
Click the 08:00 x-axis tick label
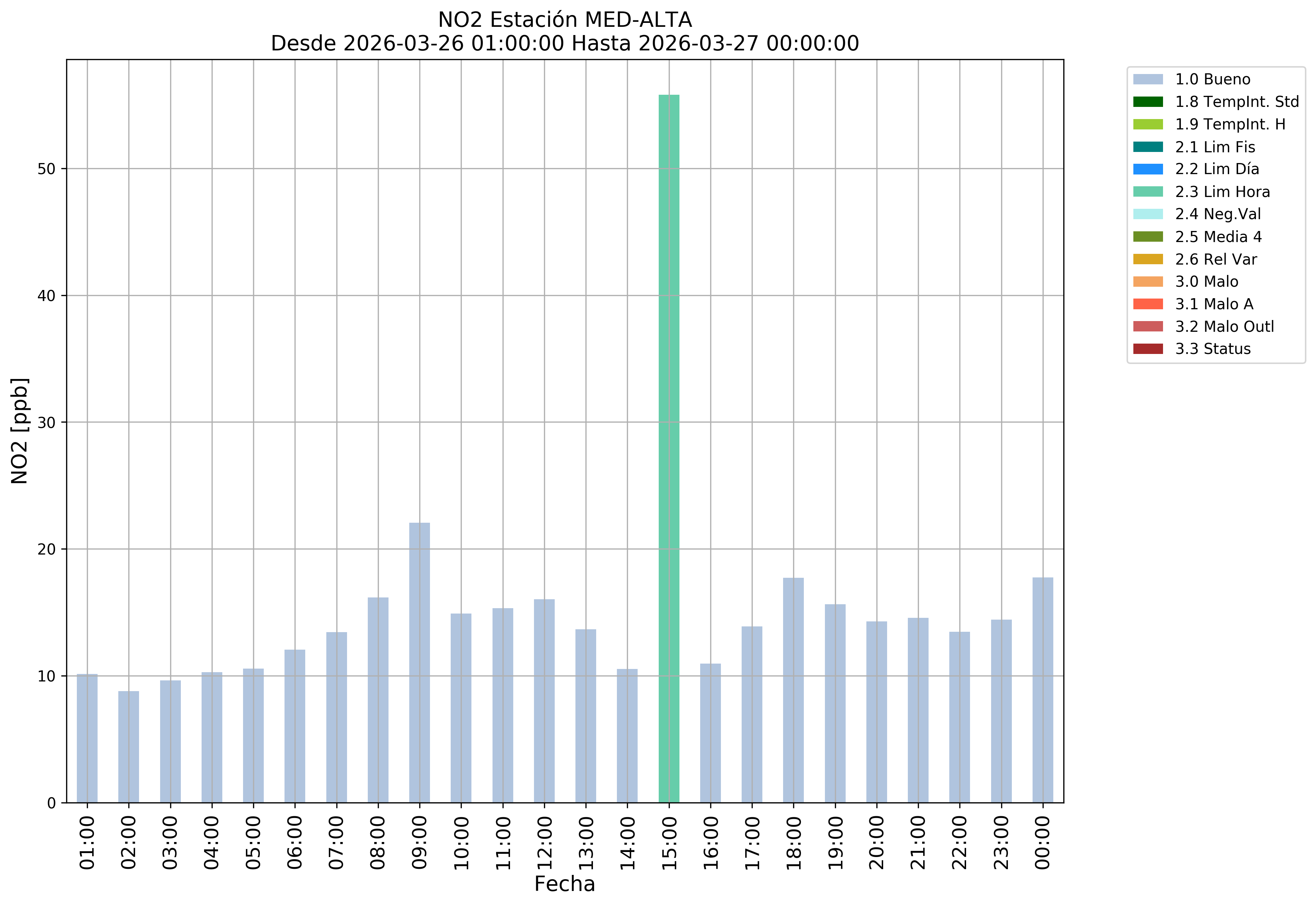pos(378,843)
